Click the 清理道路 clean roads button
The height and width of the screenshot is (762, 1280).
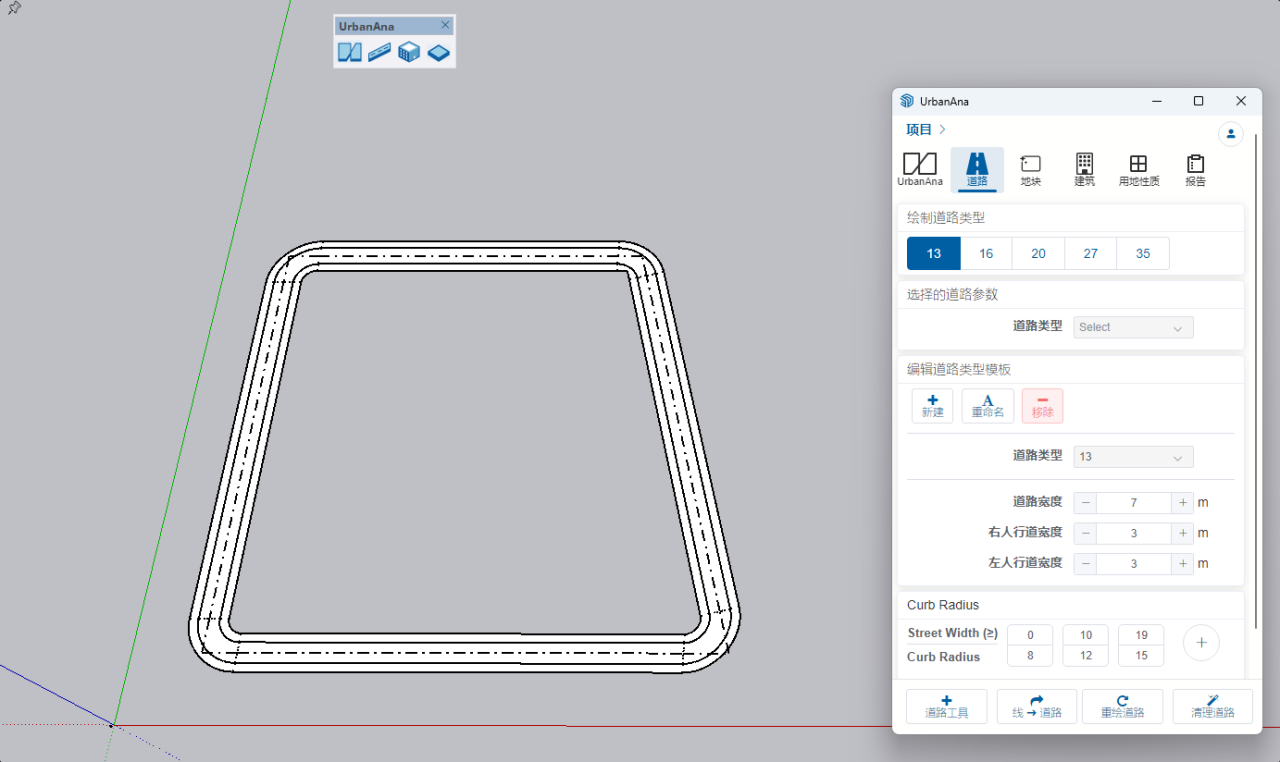1212,706
